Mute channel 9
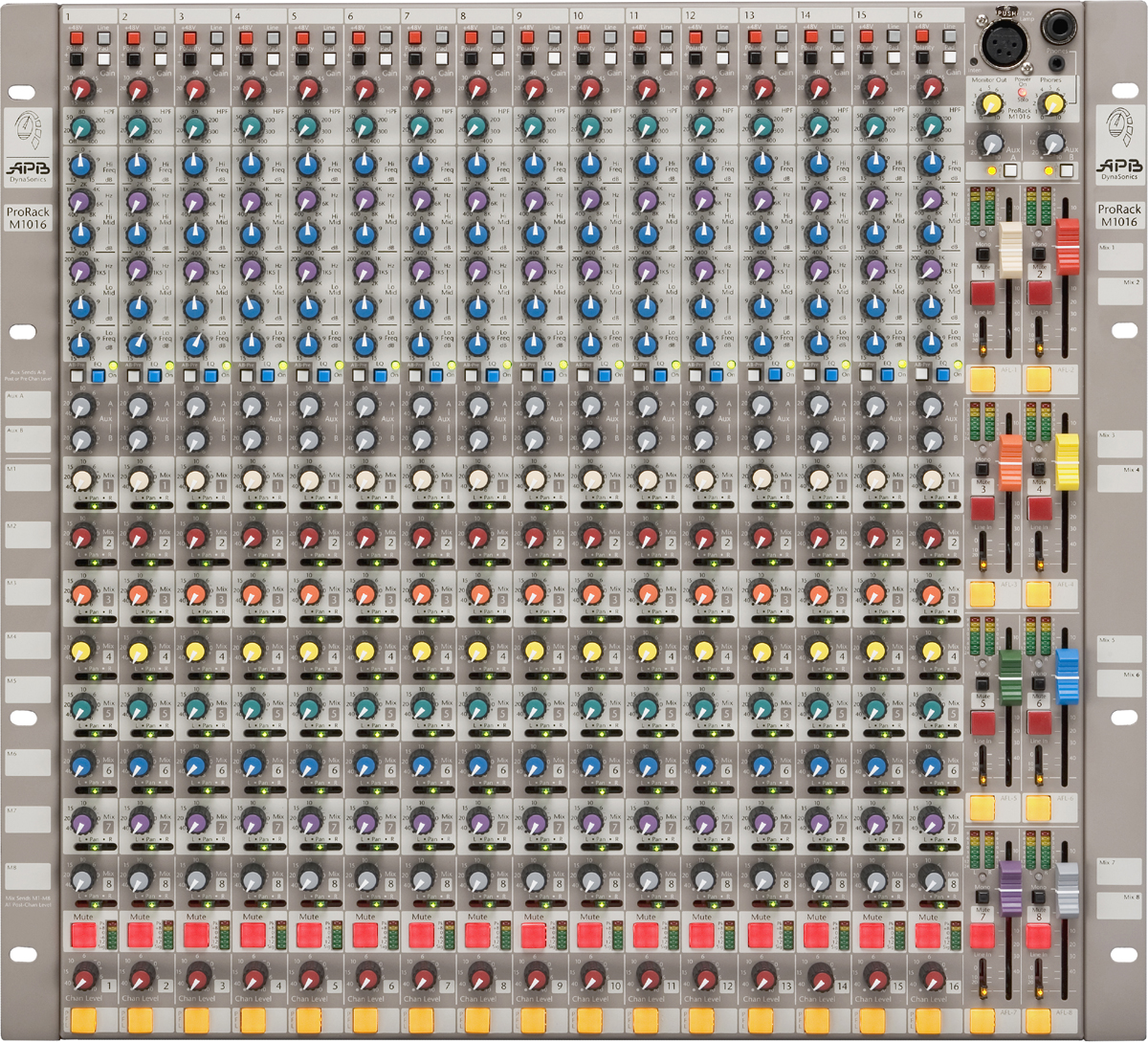The image size is (1148, 1042). click(535, 934)
